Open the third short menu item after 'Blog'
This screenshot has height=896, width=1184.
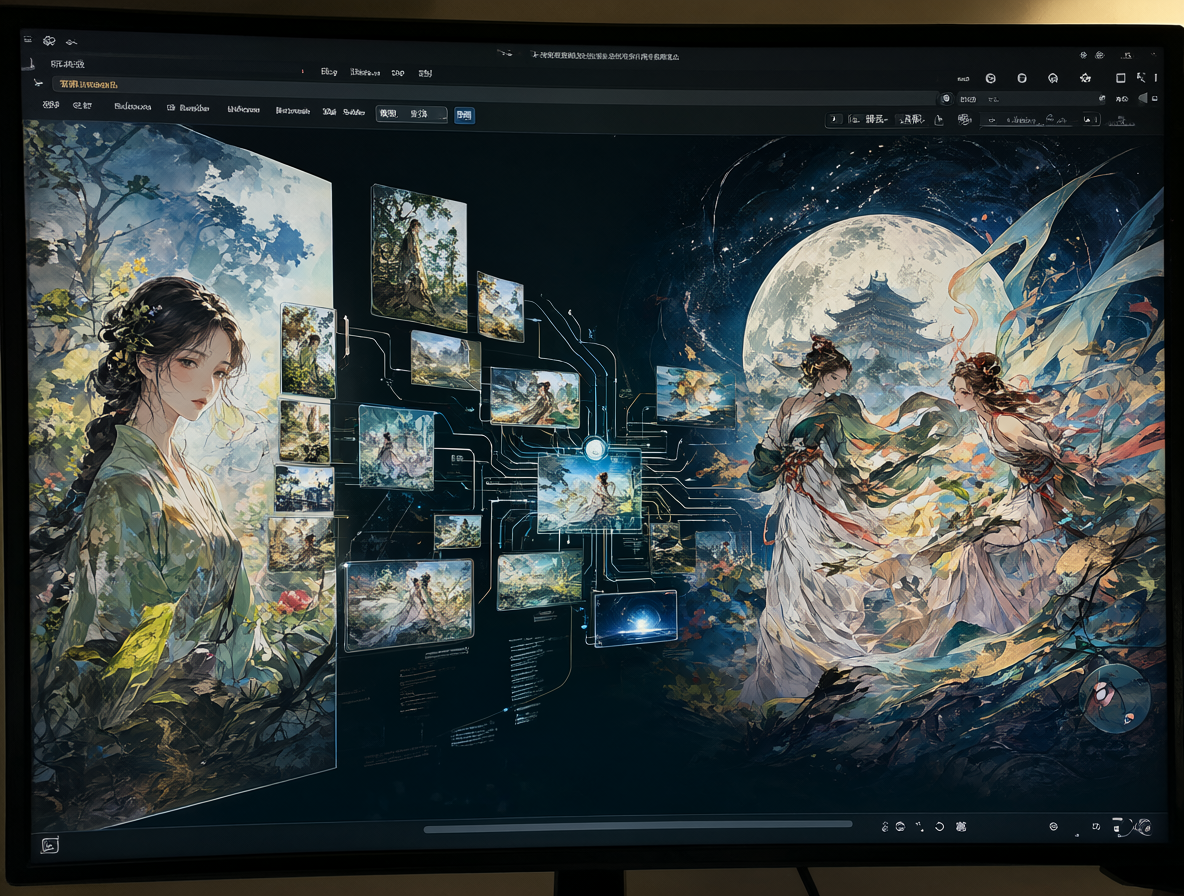(398, 73)
